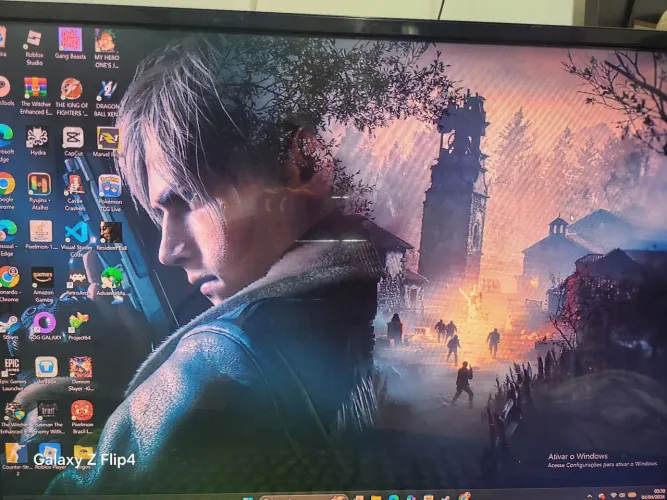This screenshot has height=500, width=667.
Task: Select The Witcher Enhanced game shortcut with shield
Action: click(x=14, y=418)
